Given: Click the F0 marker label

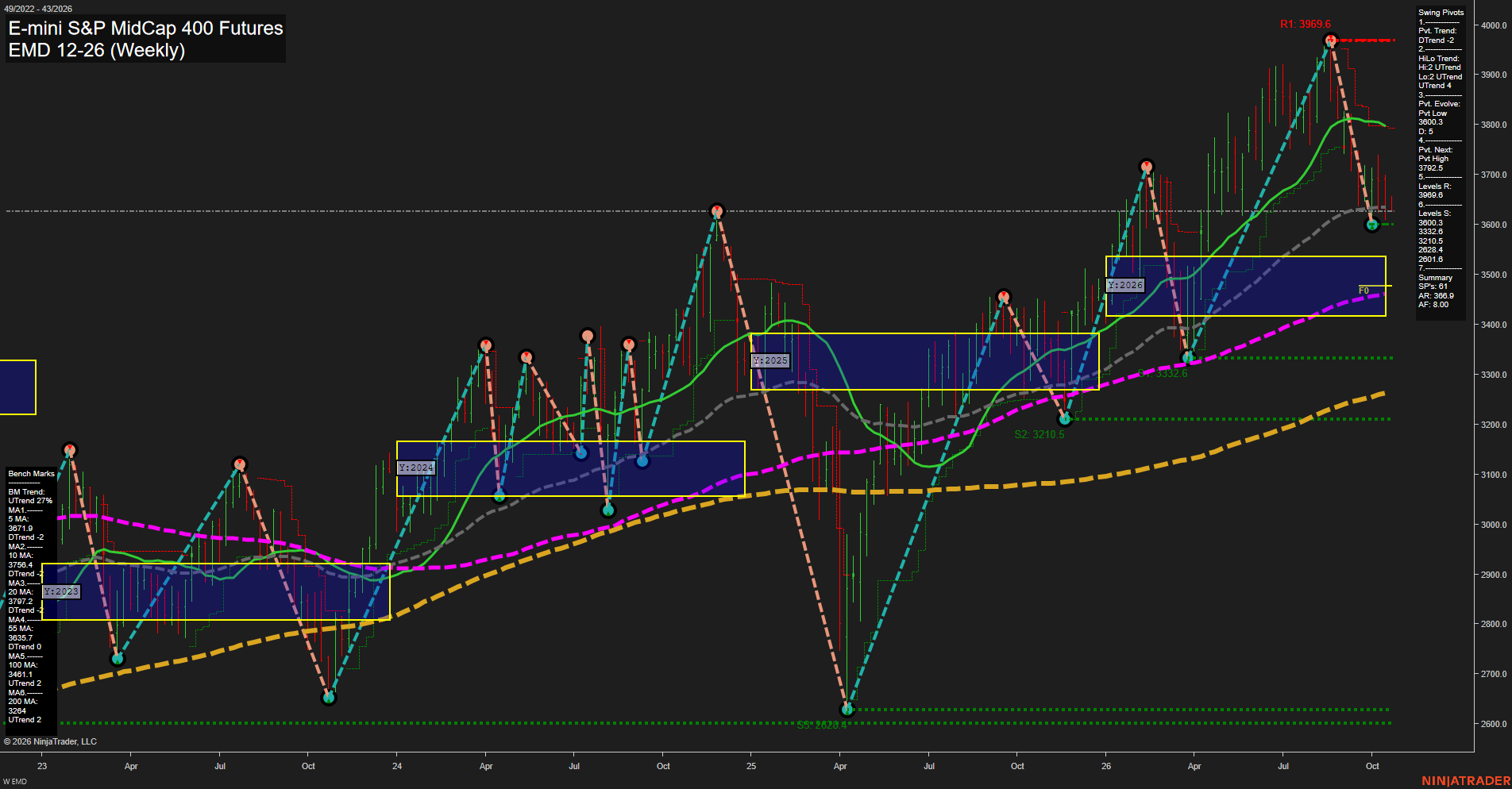Looking at the screenshot, I should point(1363,291).
